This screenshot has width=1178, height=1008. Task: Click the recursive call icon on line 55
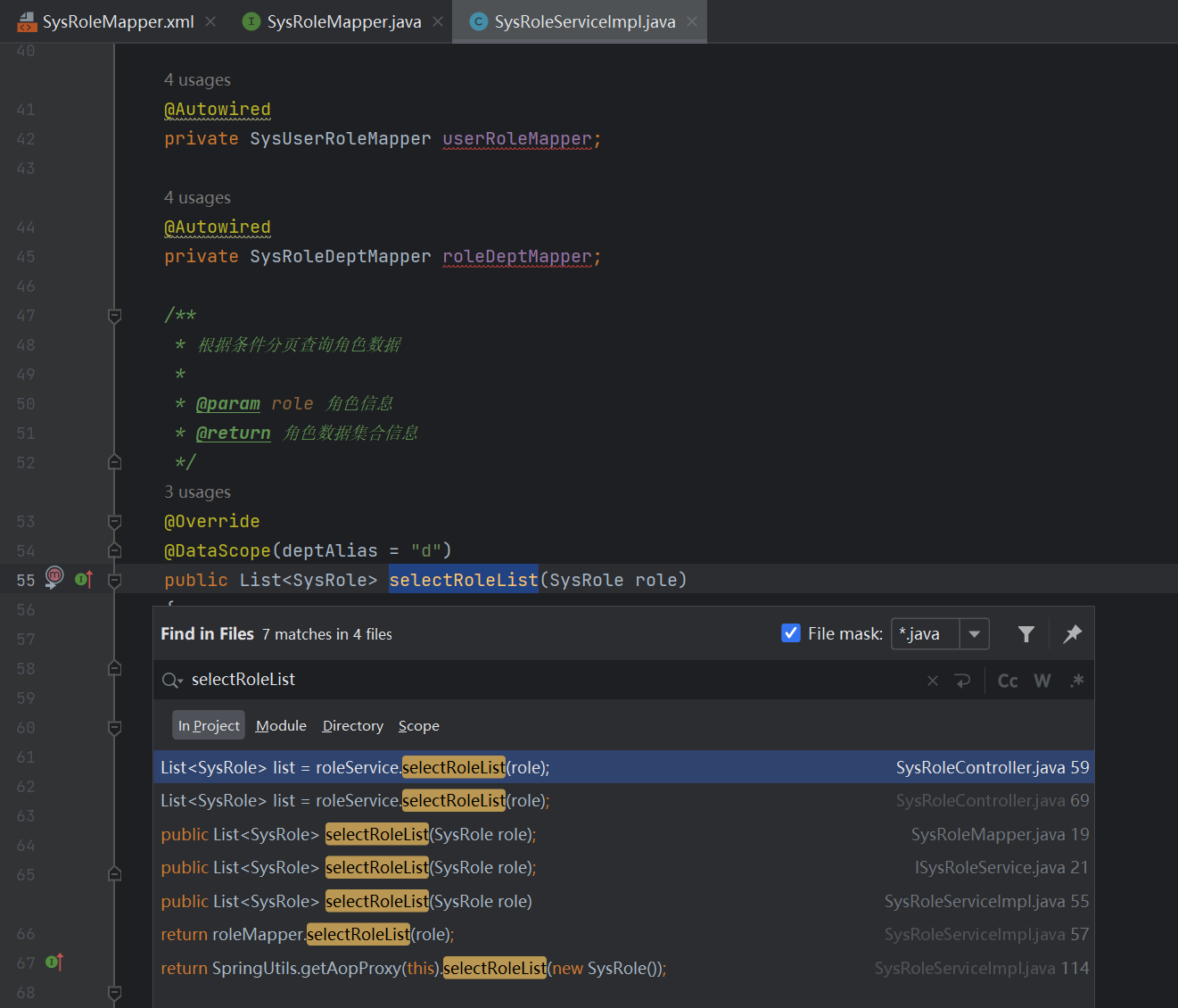(54, 576)
